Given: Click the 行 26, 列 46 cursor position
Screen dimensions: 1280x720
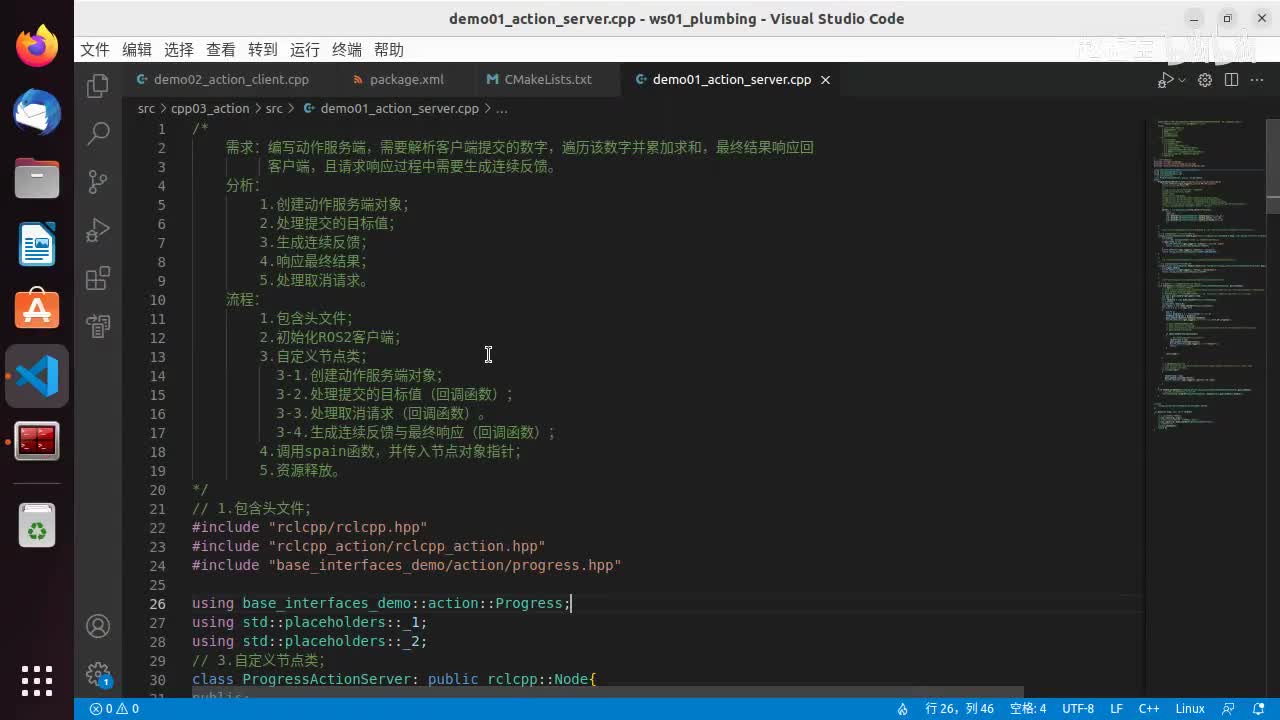Looking at the screenshot, I should pos(959,709).
